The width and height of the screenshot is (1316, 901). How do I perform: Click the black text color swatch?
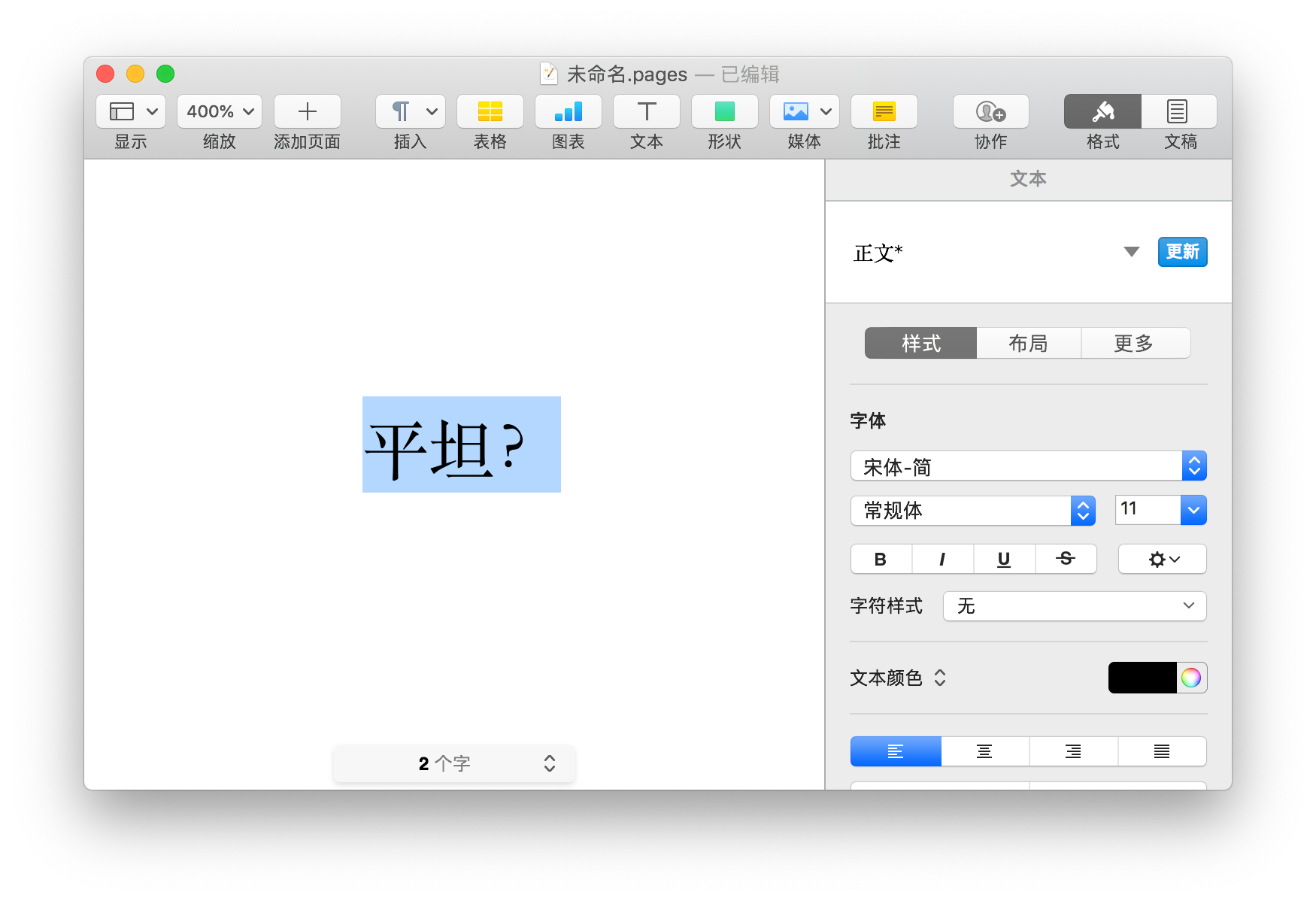point(1142,678)
